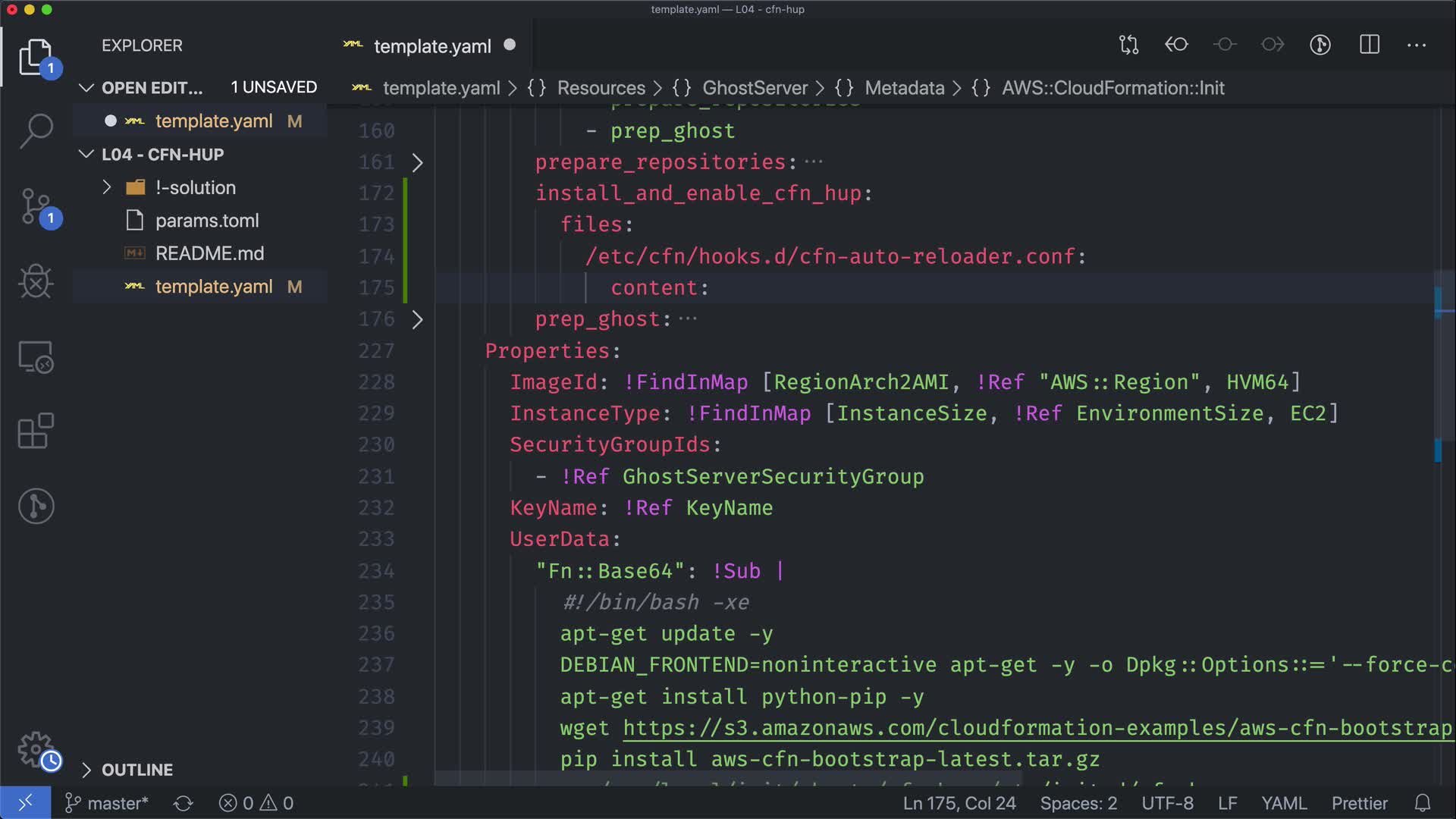1456x819 pixels.
Task: Unfold the prep_ghost section at line 176
Action: click(x=417, y=319)
